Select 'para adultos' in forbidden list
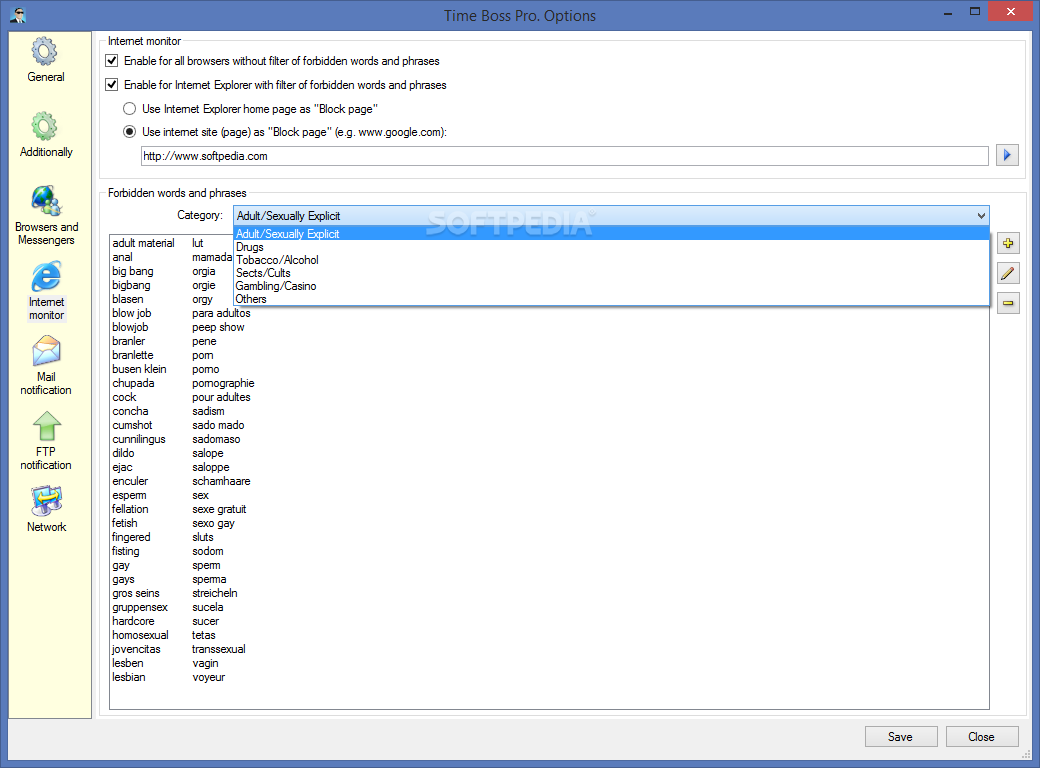This screenshot has height=768, width=1040. (x=222, y=313)
